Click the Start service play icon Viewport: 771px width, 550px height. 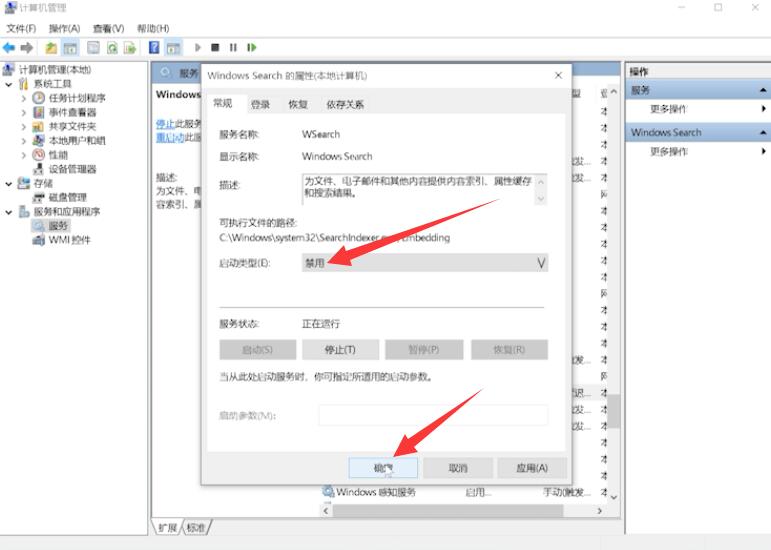(198, 48)
